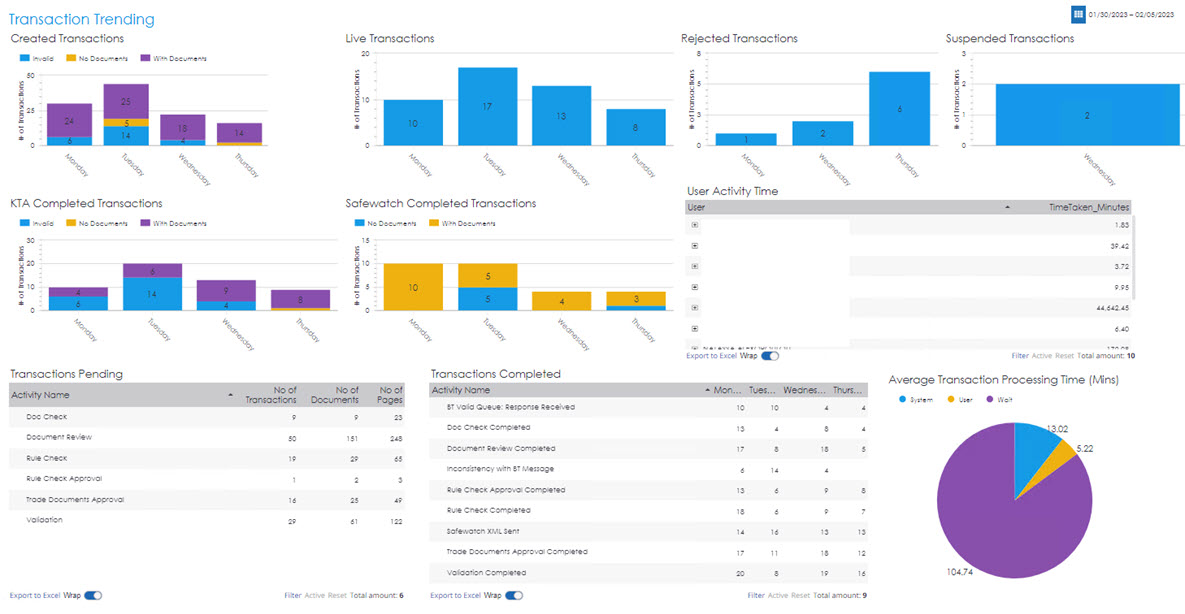This screenshot has height=614, width=1185.
Task: Toggle Wrap in Transactions Pending table
Action: 93,595
